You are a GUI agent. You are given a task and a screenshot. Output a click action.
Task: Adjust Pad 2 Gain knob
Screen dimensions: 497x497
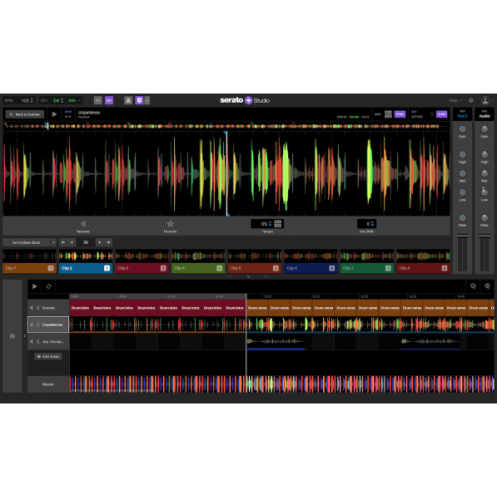tap(462, 129)
